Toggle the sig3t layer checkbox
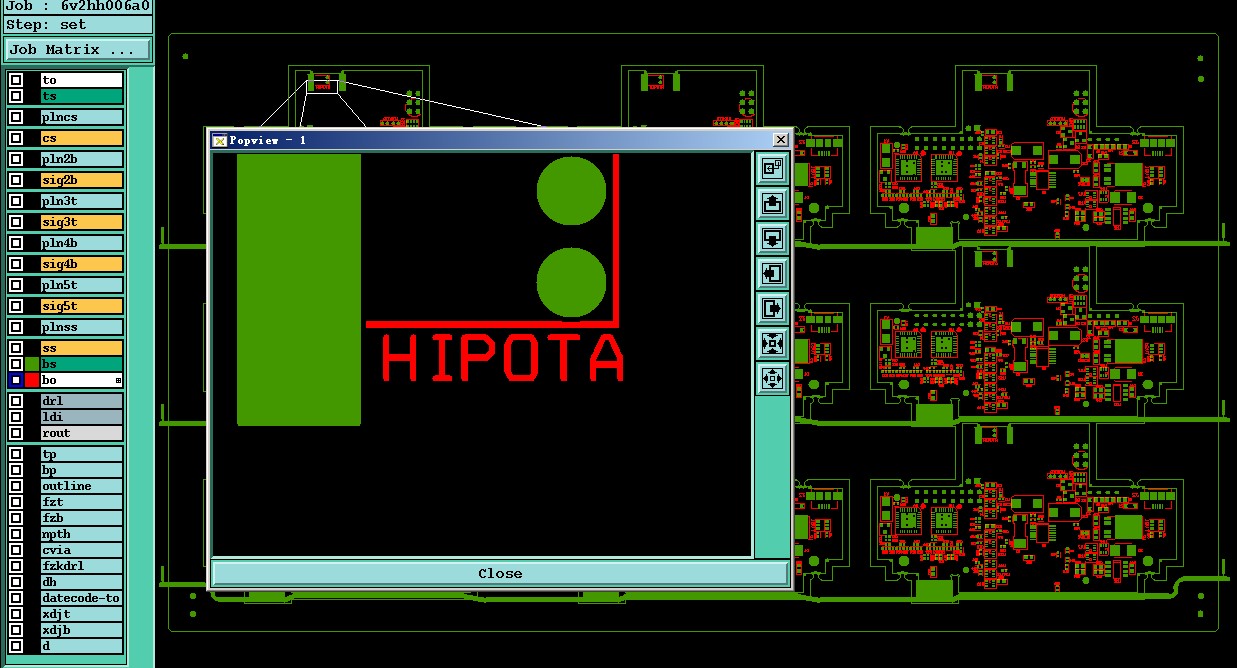 16,222
